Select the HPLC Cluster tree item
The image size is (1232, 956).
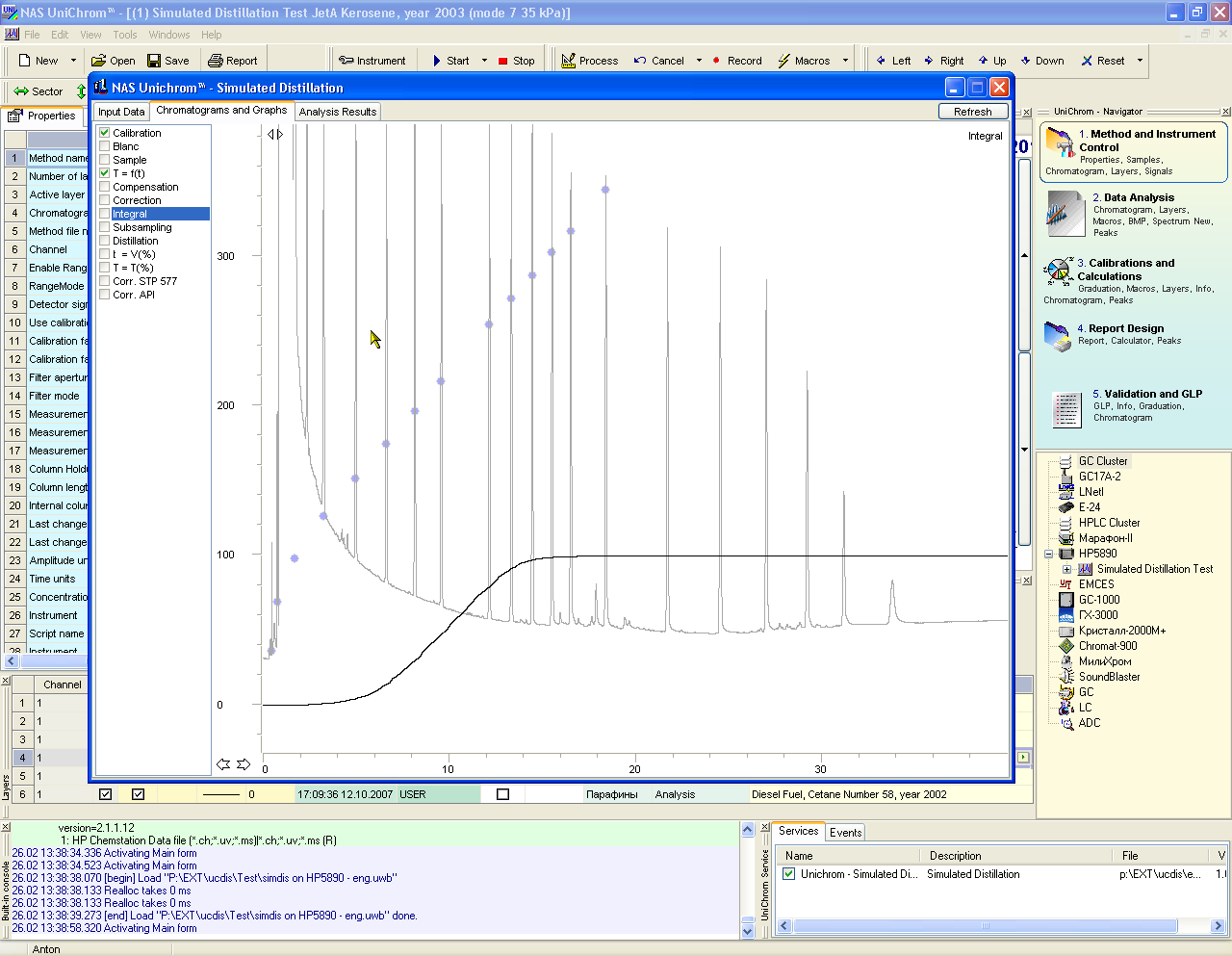[1109, 523]
